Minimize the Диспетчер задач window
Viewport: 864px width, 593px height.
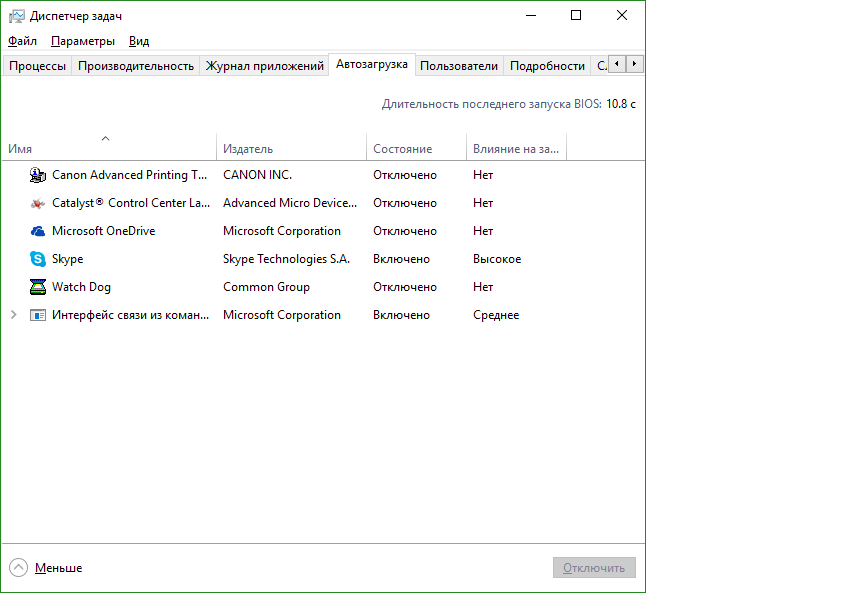point(531,15)
